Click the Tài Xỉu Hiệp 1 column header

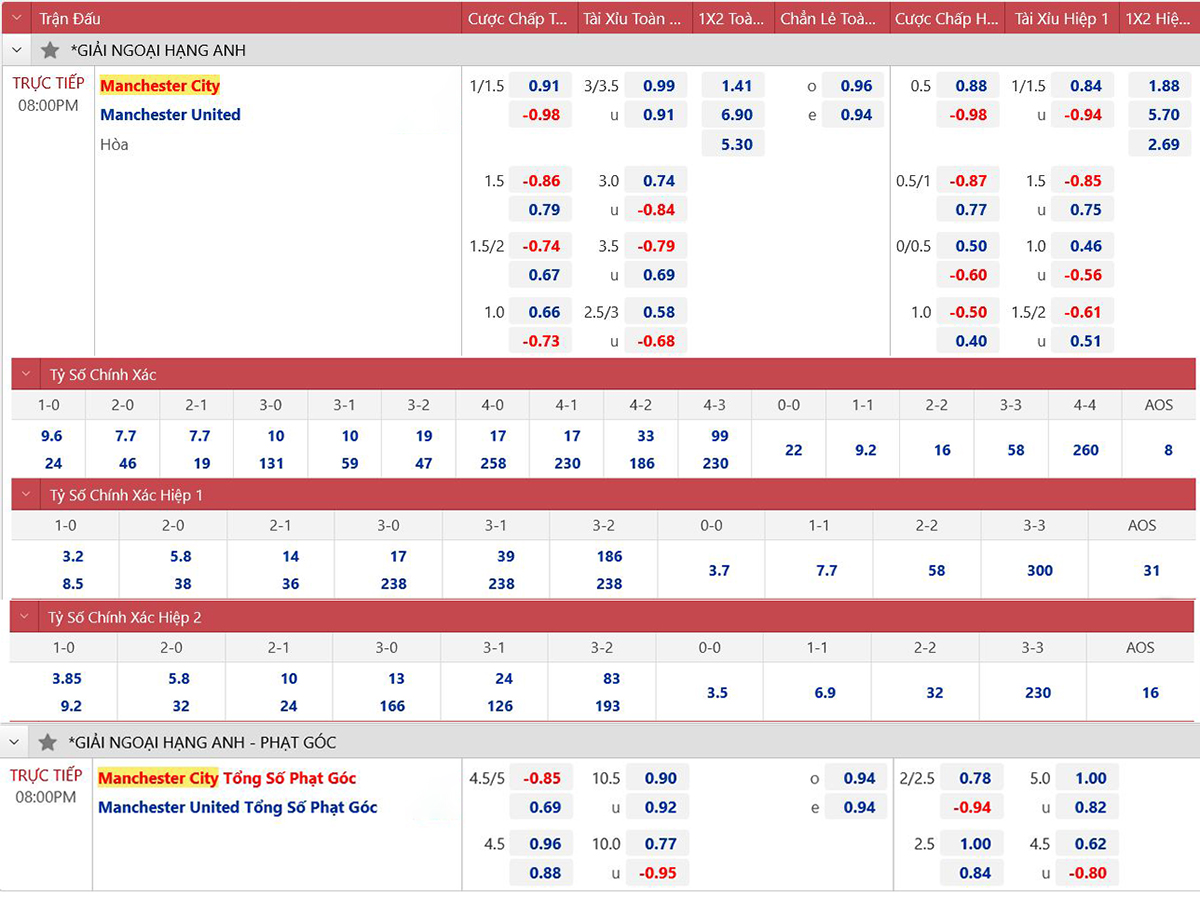1061,18
